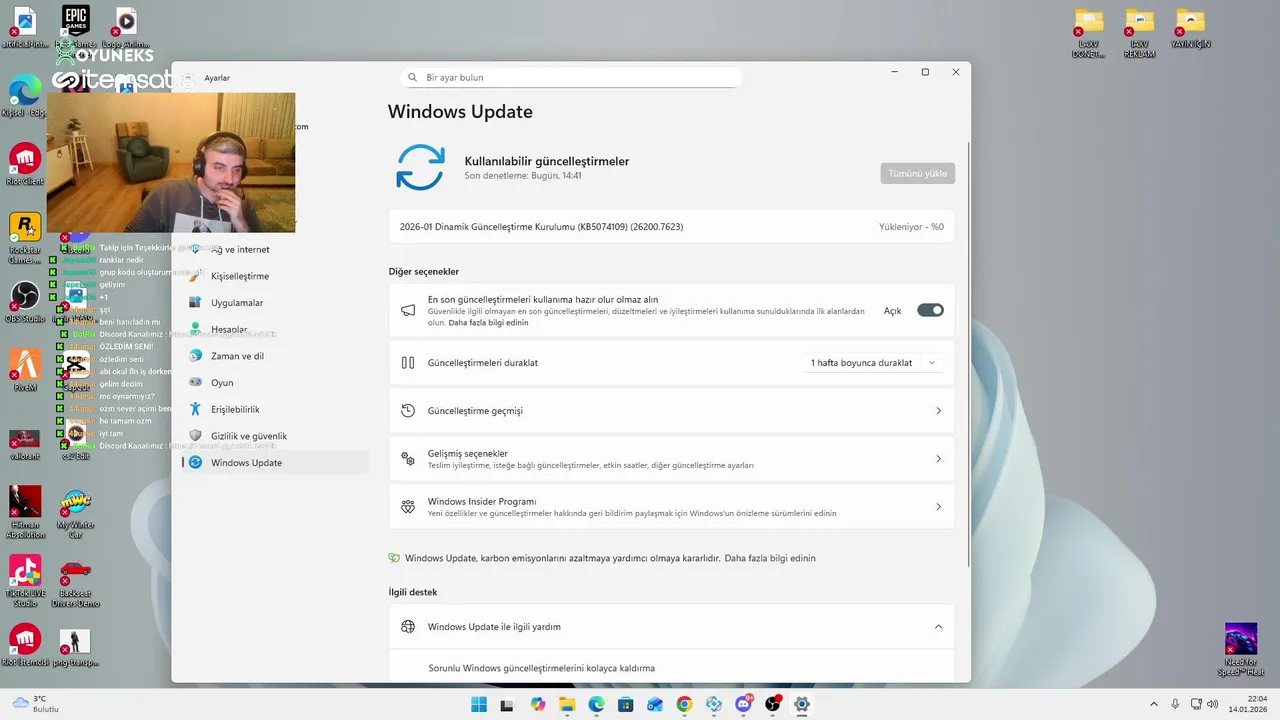Click the Windows Insider heart icon
The image size is (1280, 720).
(x=408, y=507)
